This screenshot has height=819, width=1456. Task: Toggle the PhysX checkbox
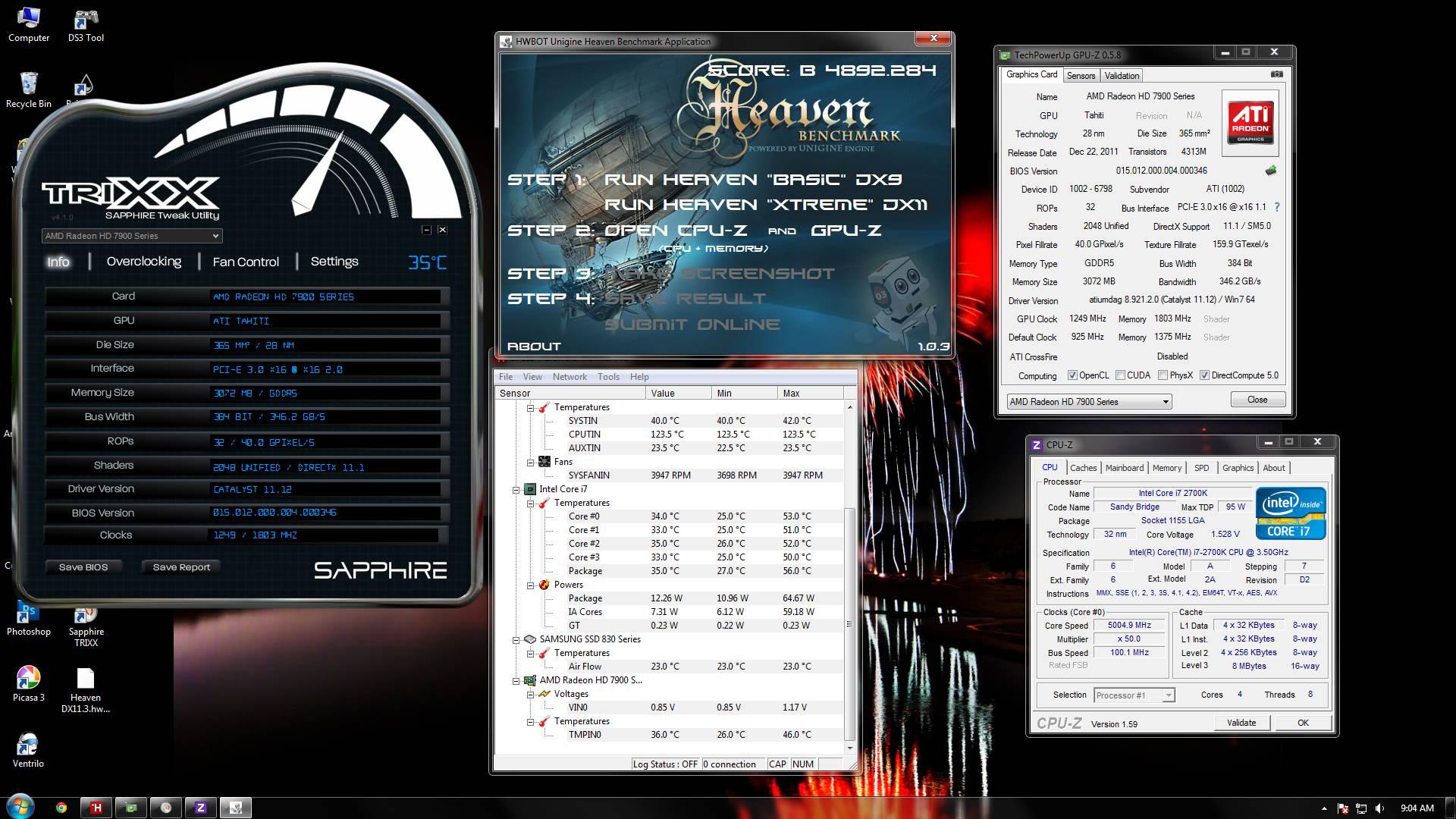coord(1163,375)
